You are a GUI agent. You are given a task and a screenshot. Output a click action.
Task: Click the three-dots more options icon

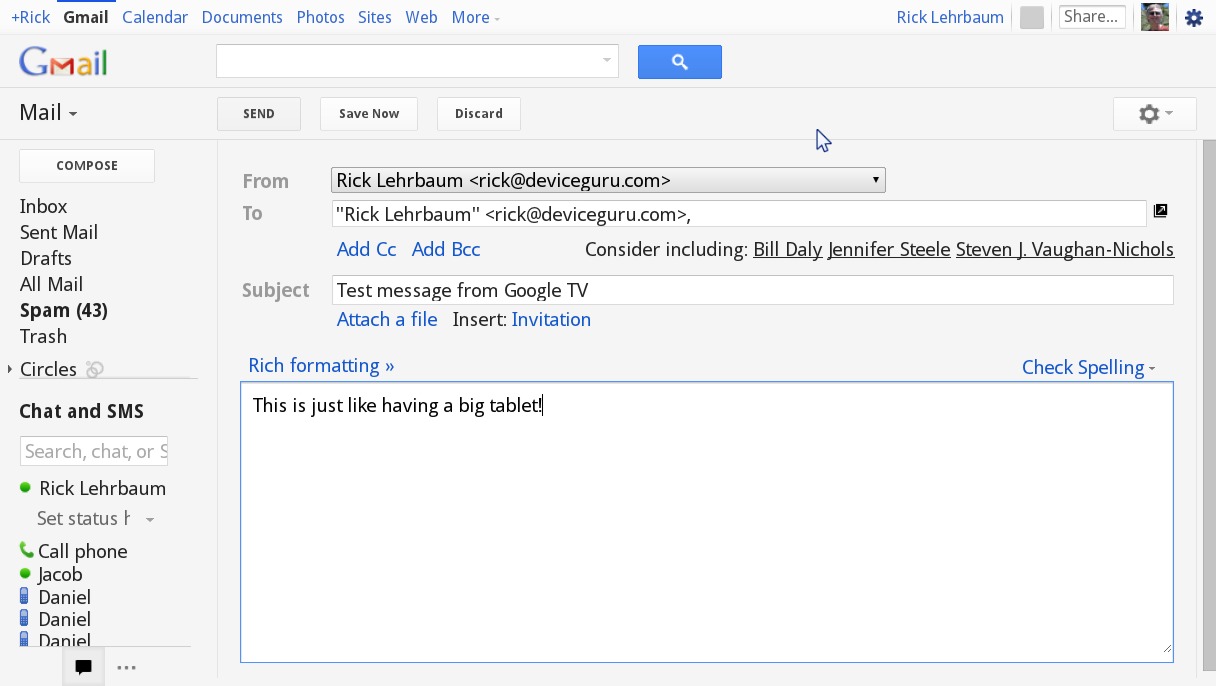point(126,668)
